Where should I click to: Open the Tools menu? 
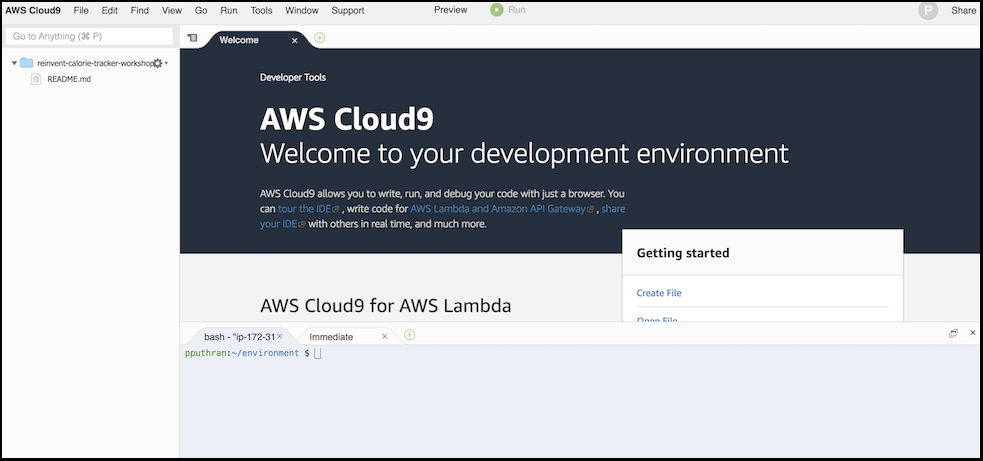click(x=261, y=11)
